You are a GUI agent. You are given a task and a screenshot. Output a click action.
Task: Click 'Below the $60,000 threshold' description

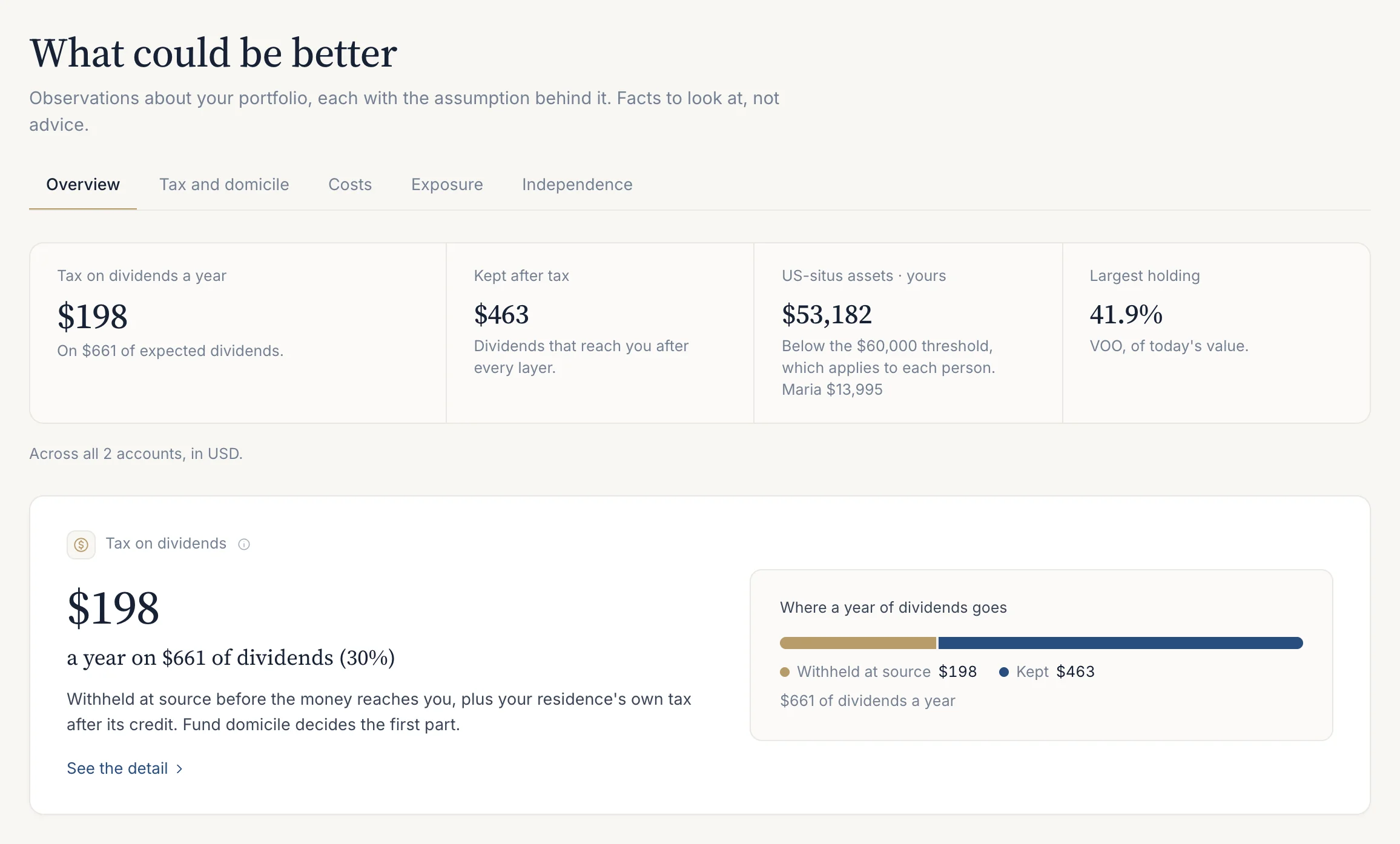(888, 357)
